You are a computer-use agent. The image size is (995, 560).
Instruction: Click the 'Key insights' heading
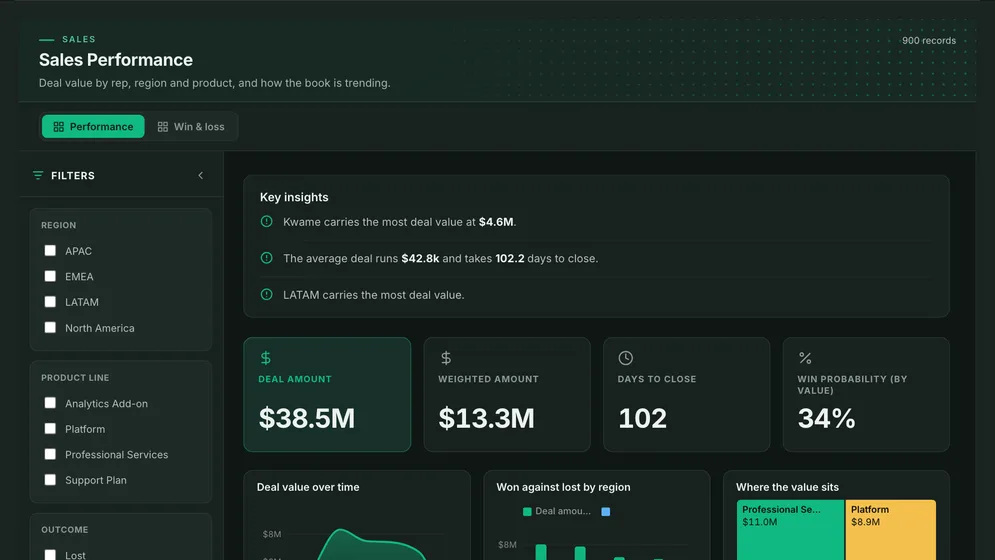pyautogui.click(x=294, y=197)
